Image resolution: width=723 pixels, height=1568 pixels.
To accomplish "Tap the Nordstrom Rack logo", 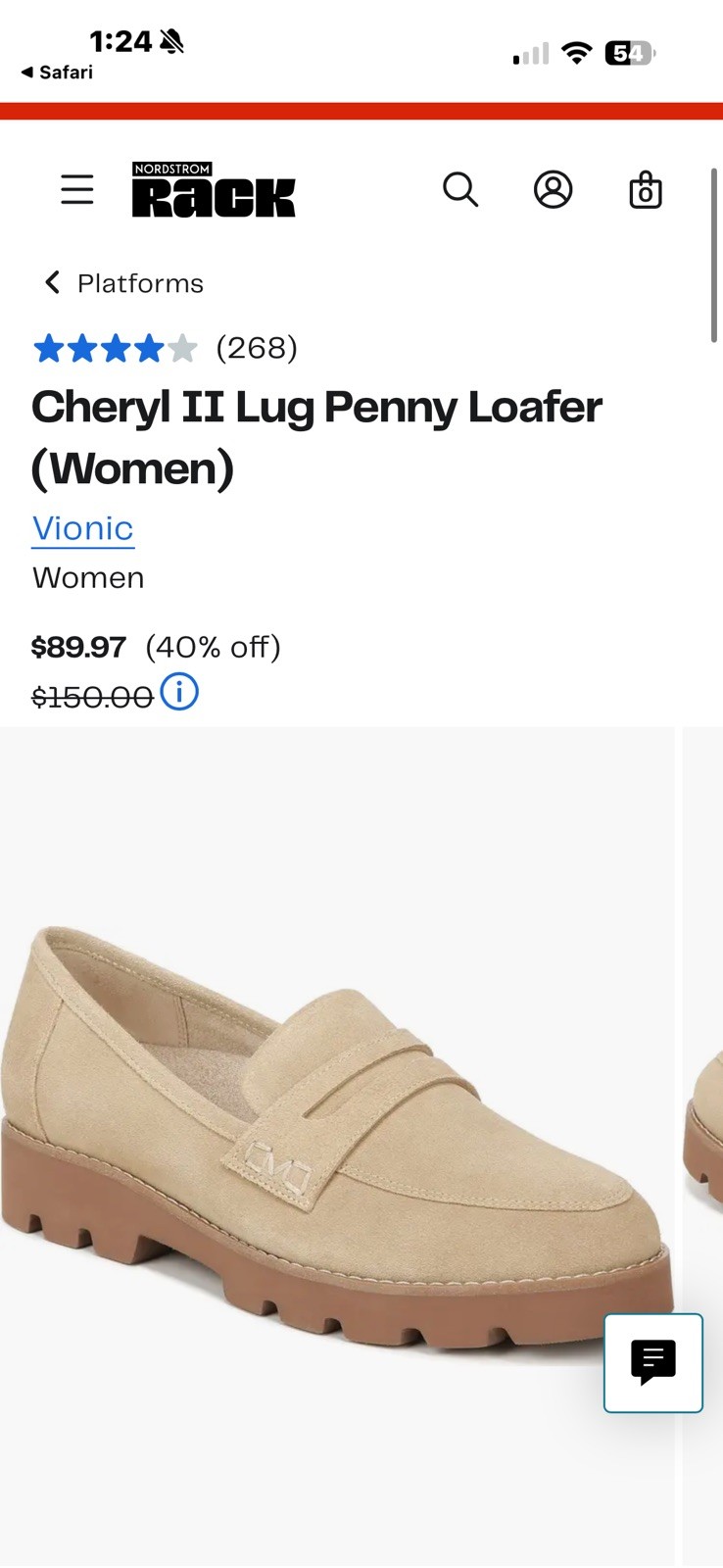I will (x=214, y=189).
